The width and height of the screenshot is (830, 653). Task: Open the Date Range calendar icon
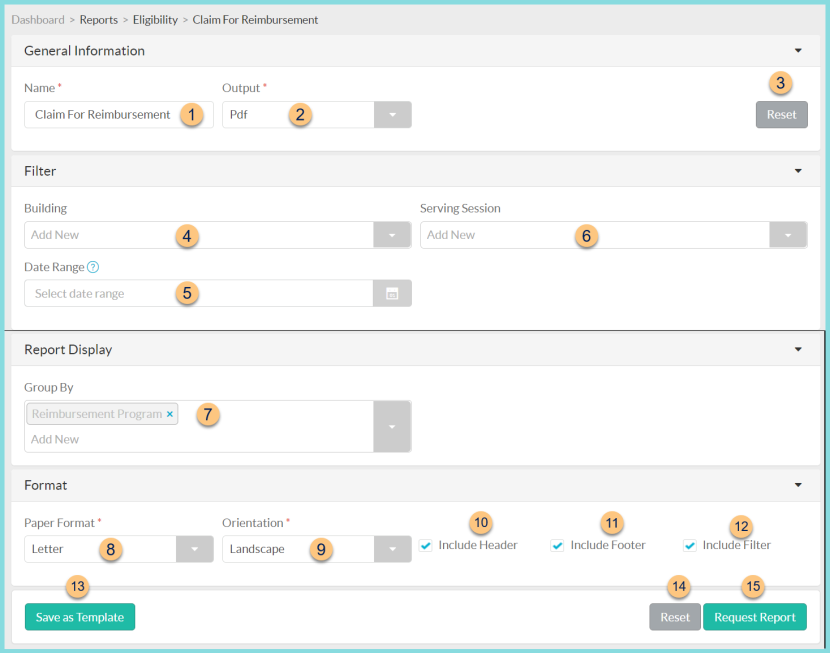(392, 293)
